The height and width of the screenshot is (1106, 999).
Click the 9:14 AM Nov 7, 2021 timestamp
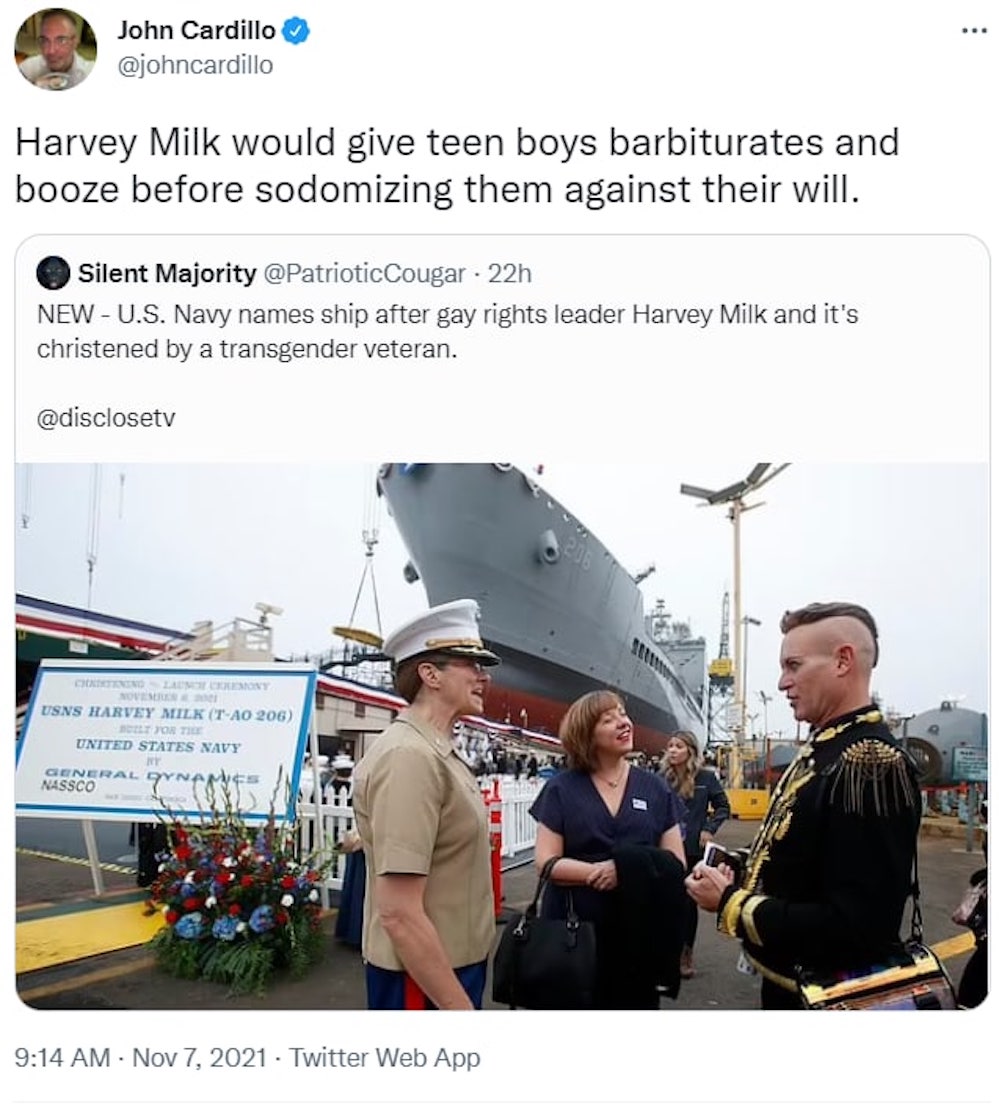click(x=141, y=1057)
